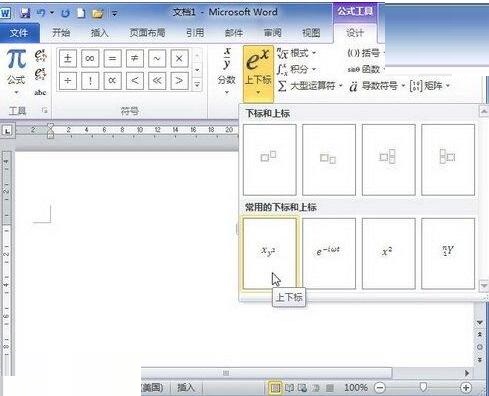Image resolution: width=489 pixels, height=396 pixels.
Task: Switch to the 开始 tab
Action: (x=61, y=33)
